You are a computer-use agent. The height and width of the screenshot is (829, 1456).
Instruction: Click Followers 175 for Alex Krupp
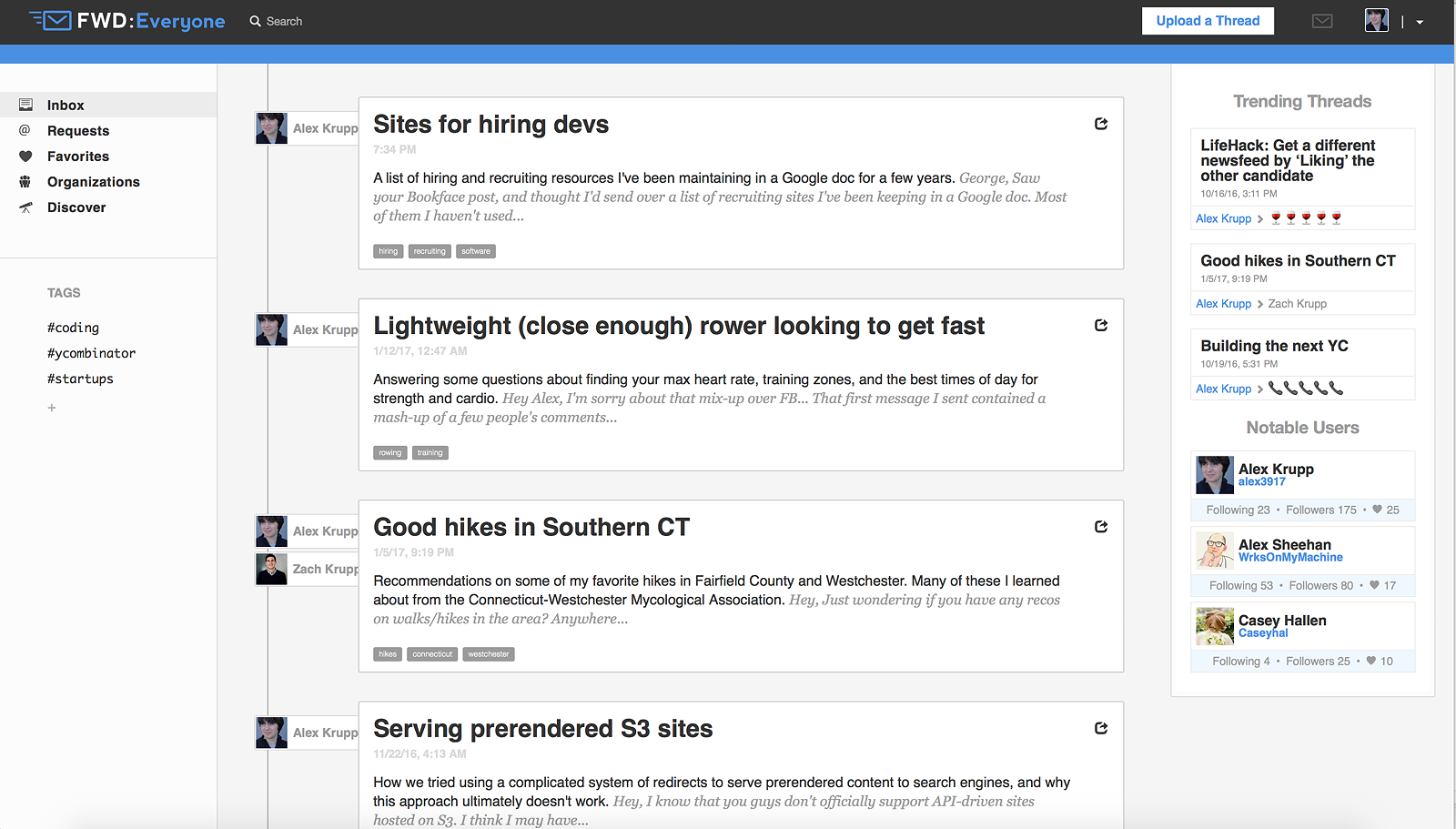[x=1321, y=511]
